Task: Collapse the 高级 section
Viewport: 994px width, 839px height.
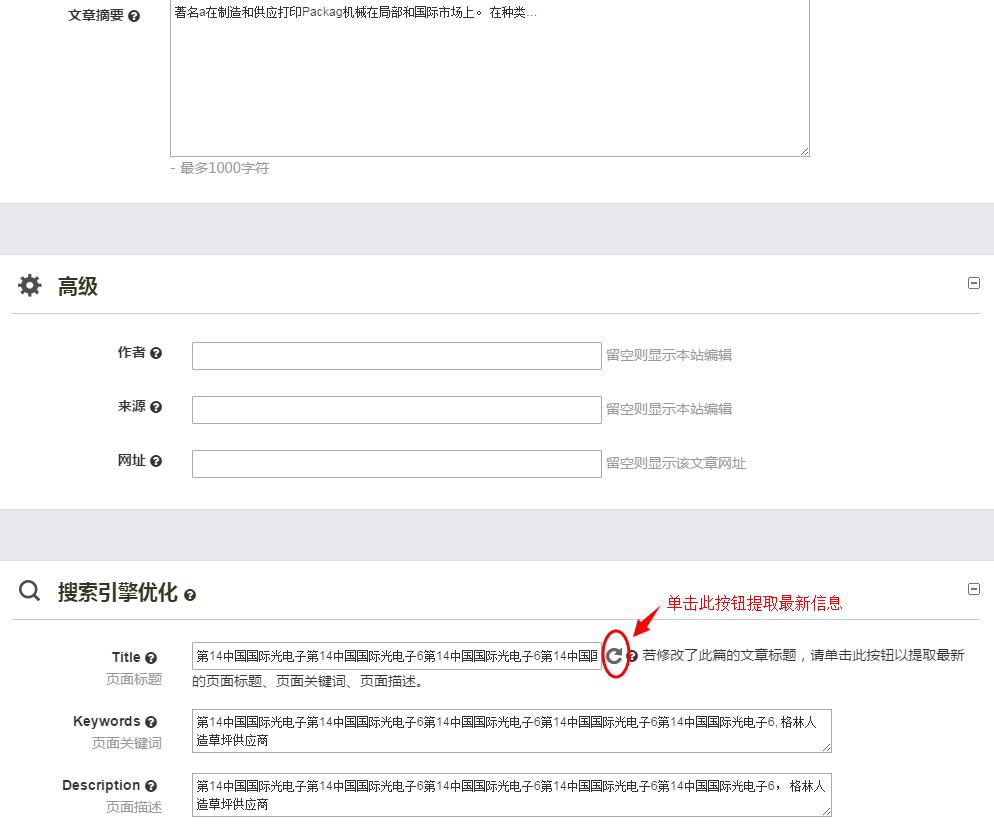Action: click(974, 283)
